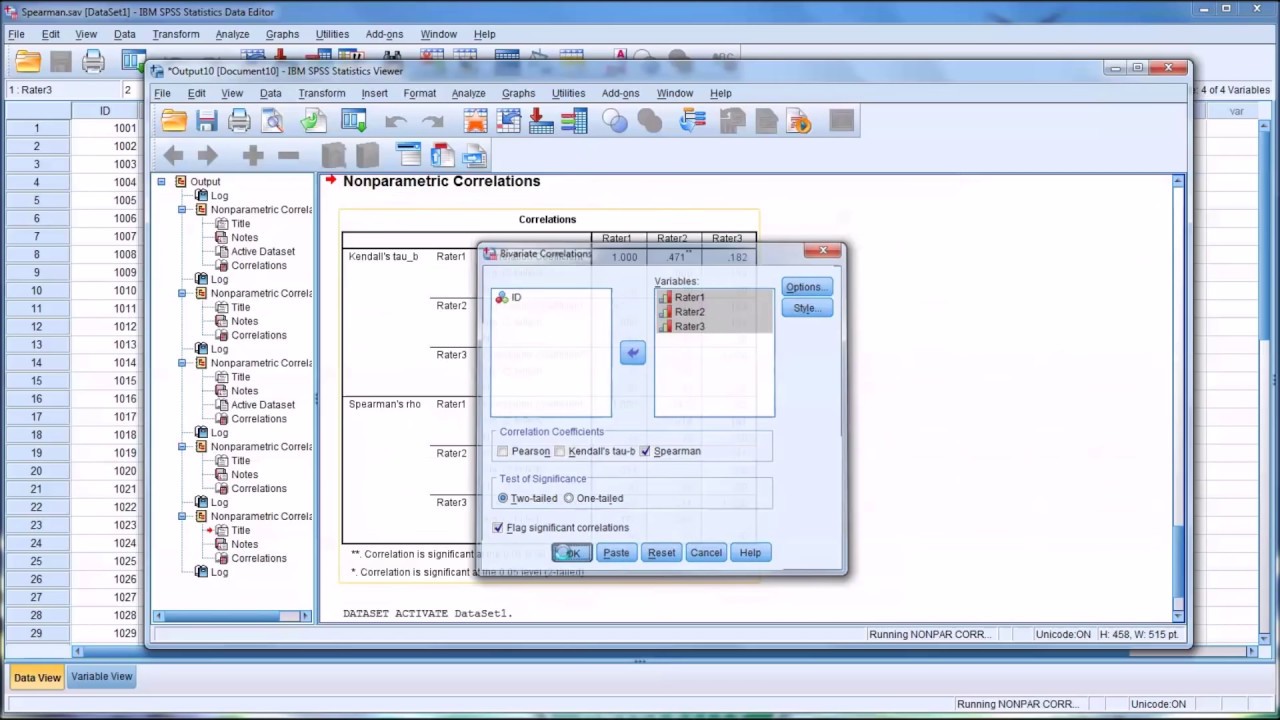Uncheck the Spearman checkbox
The image size is (1280, 720).
point(645,451)
